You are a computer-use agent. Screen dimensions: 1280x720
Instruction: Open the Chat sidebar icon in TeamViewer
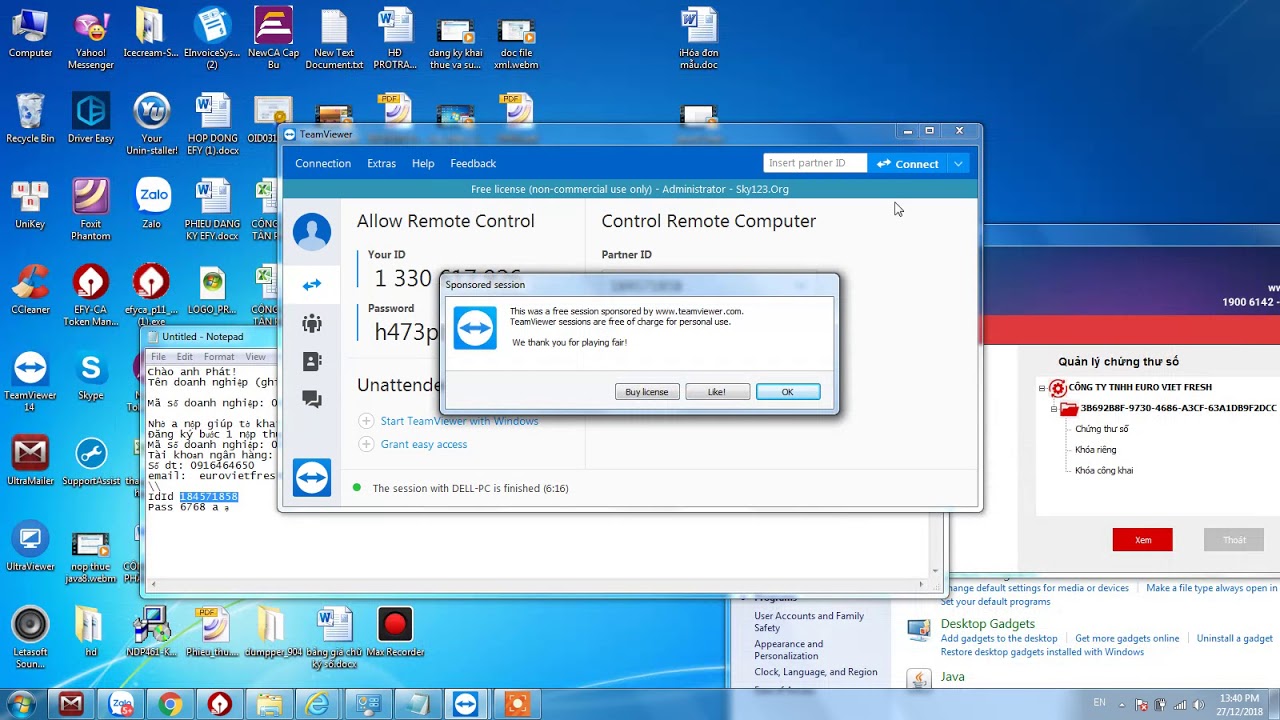[312, 400]
